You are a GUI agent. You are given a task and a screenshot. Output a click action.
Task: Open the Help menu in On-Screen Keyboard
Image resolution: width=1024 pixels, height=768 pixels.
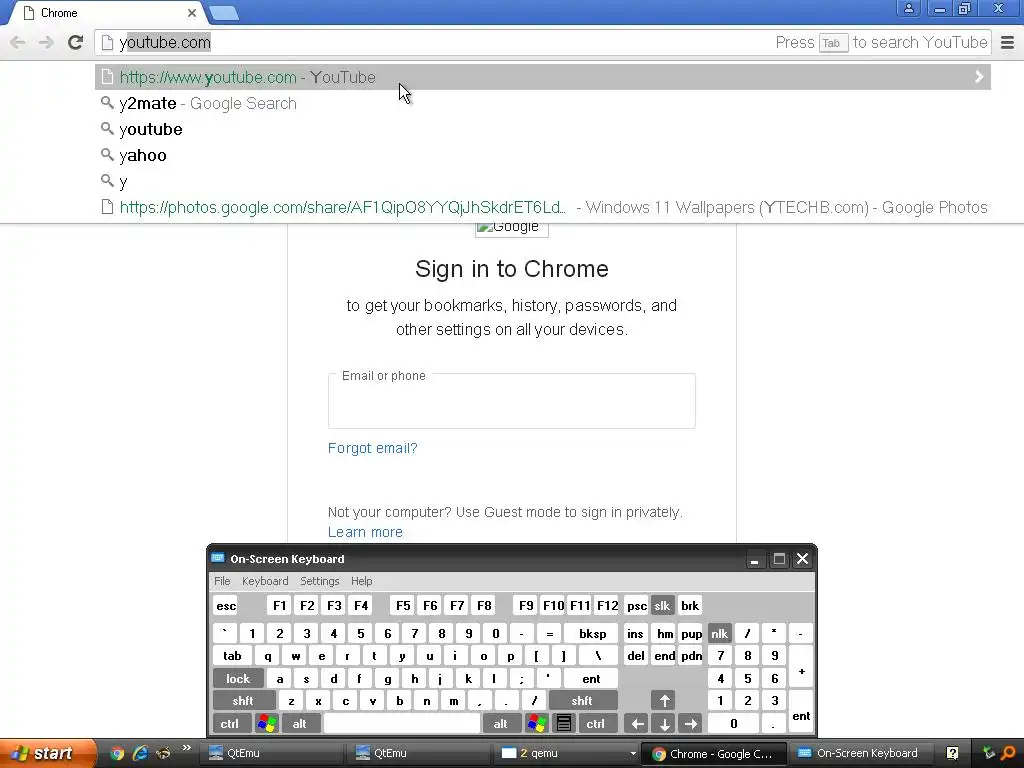361,581
